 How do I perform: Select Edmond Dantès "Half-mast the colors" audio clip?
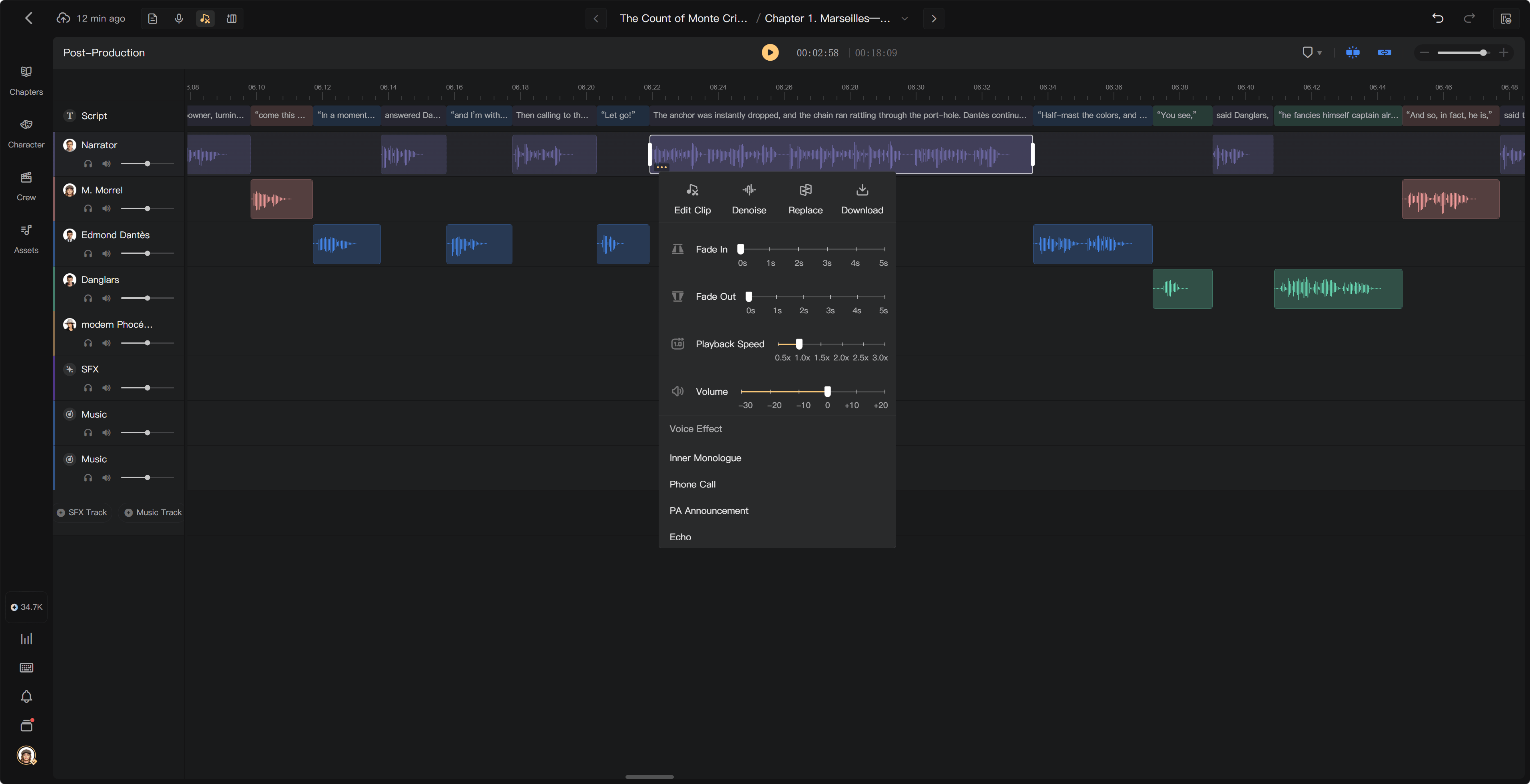pyautogui.click(x=1092, y=244)
